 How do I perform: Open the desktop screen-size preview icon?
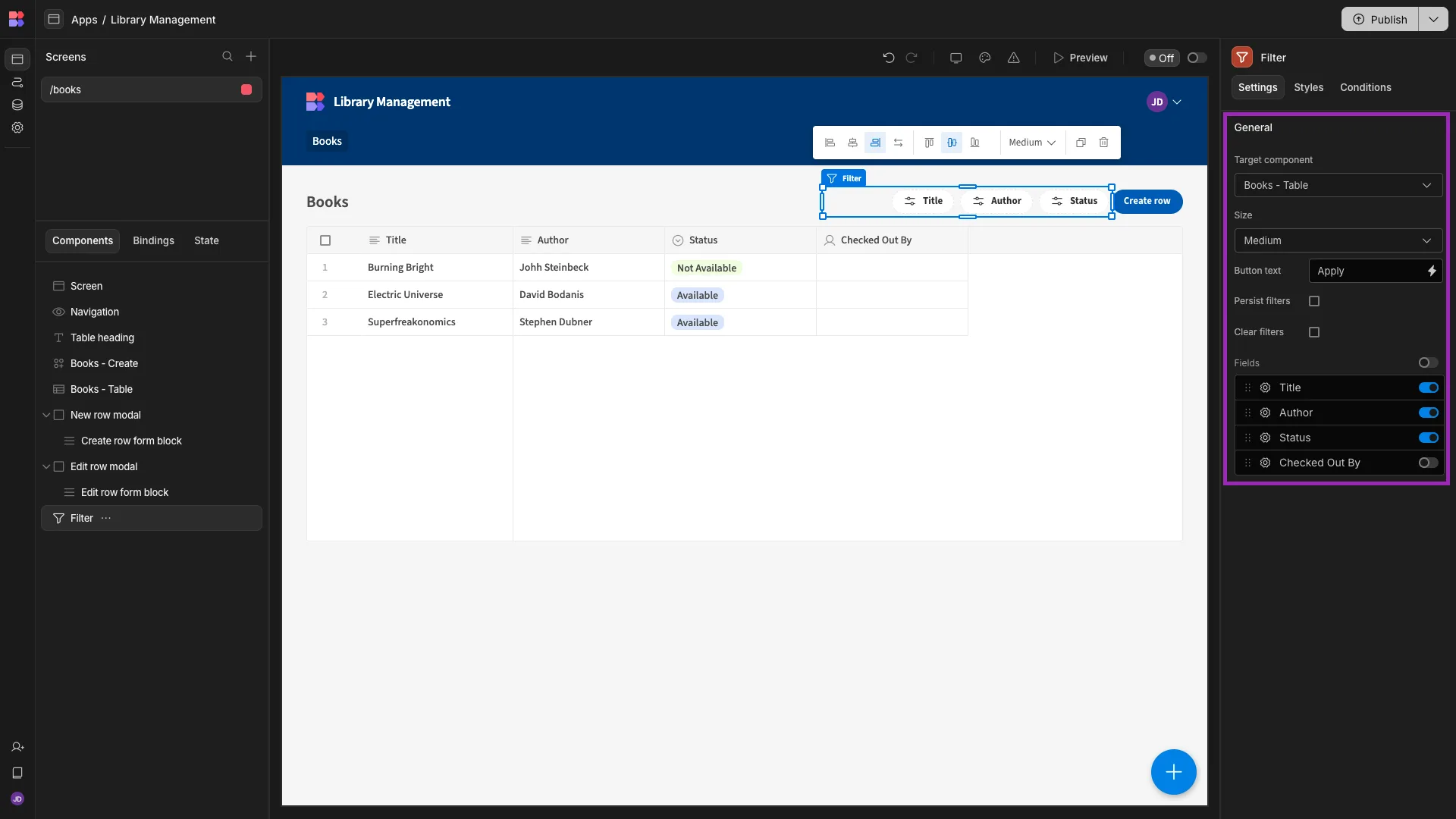[956, 58]
